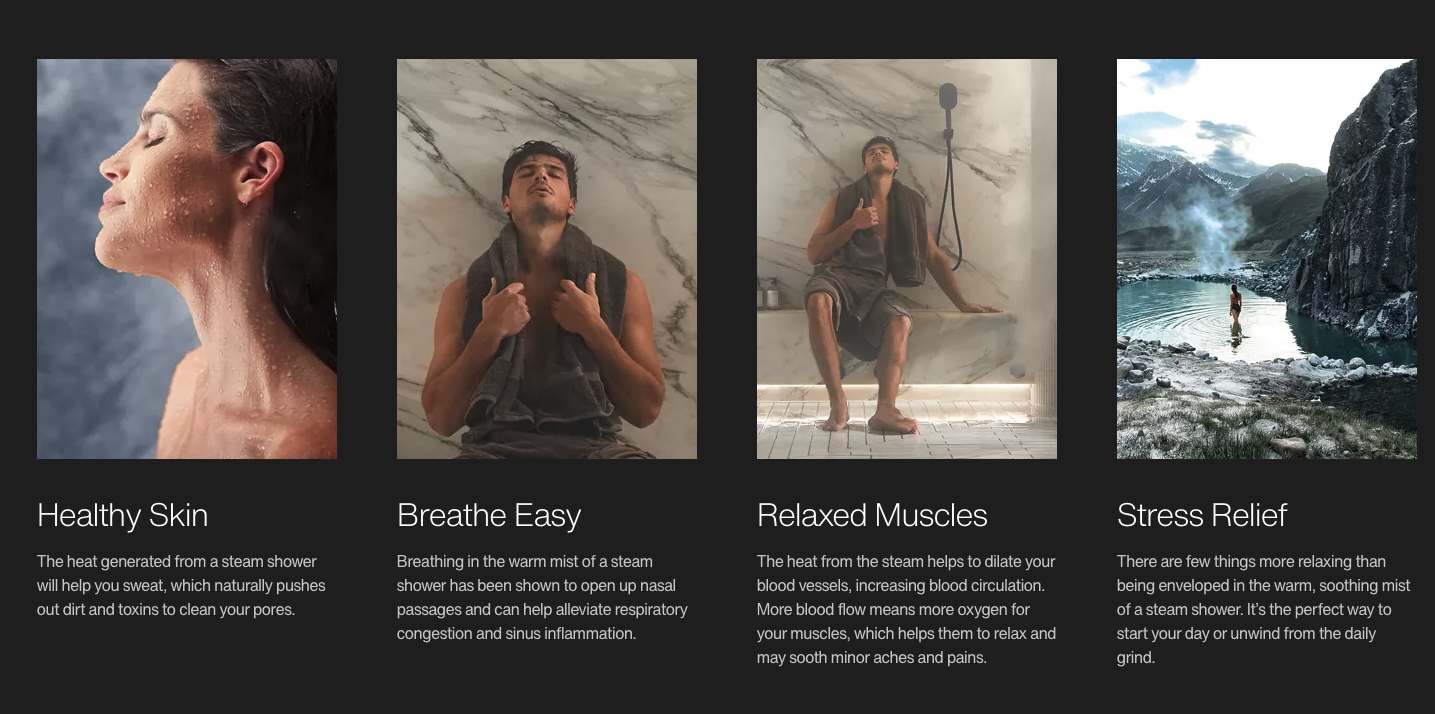Select the 'Breathe Easy' heading
Image resolution: width=1435 pixels, height=714 pixels.
489,516
